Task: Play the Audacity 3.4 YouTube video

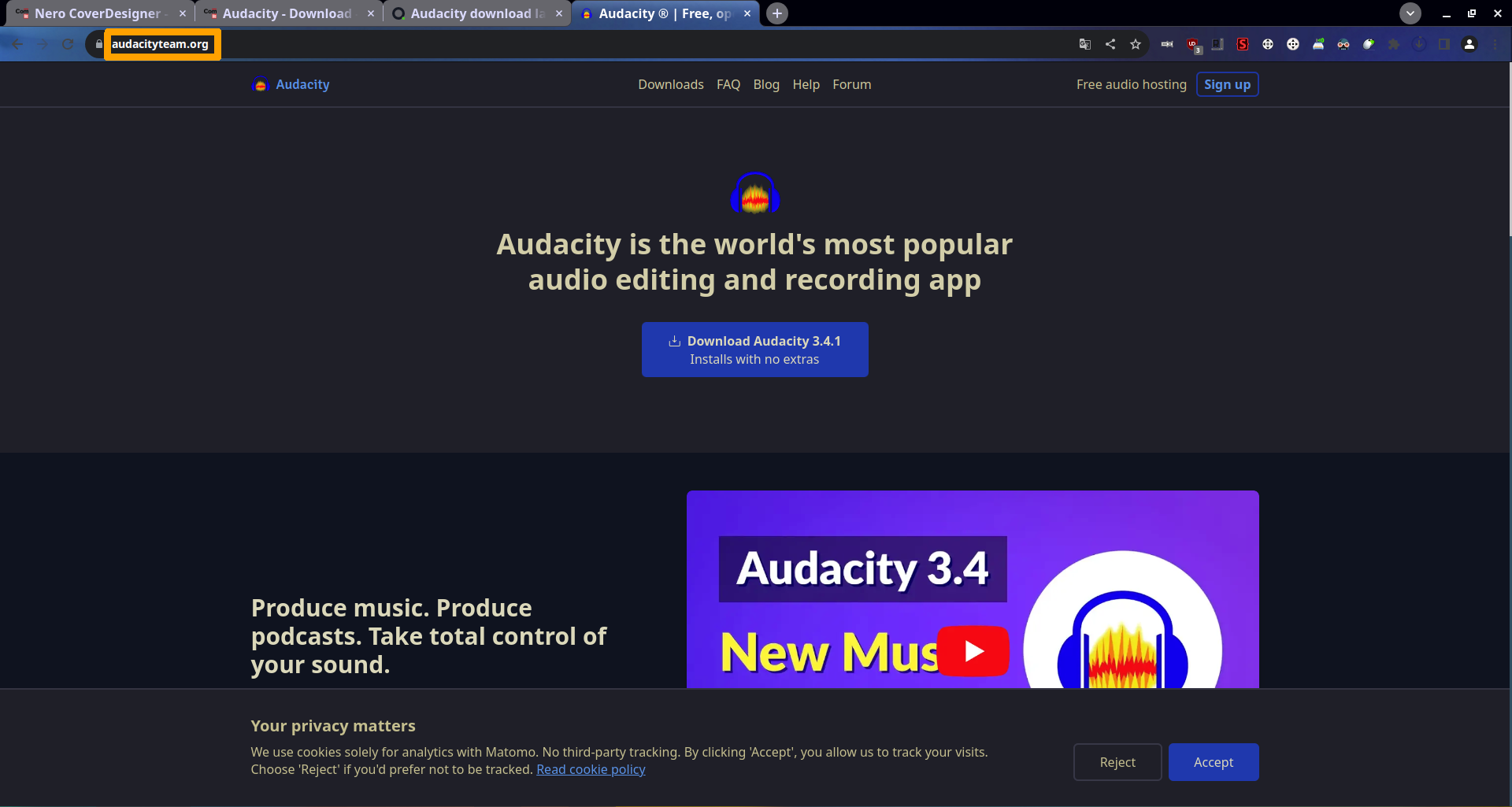Action: click(973, 651)
